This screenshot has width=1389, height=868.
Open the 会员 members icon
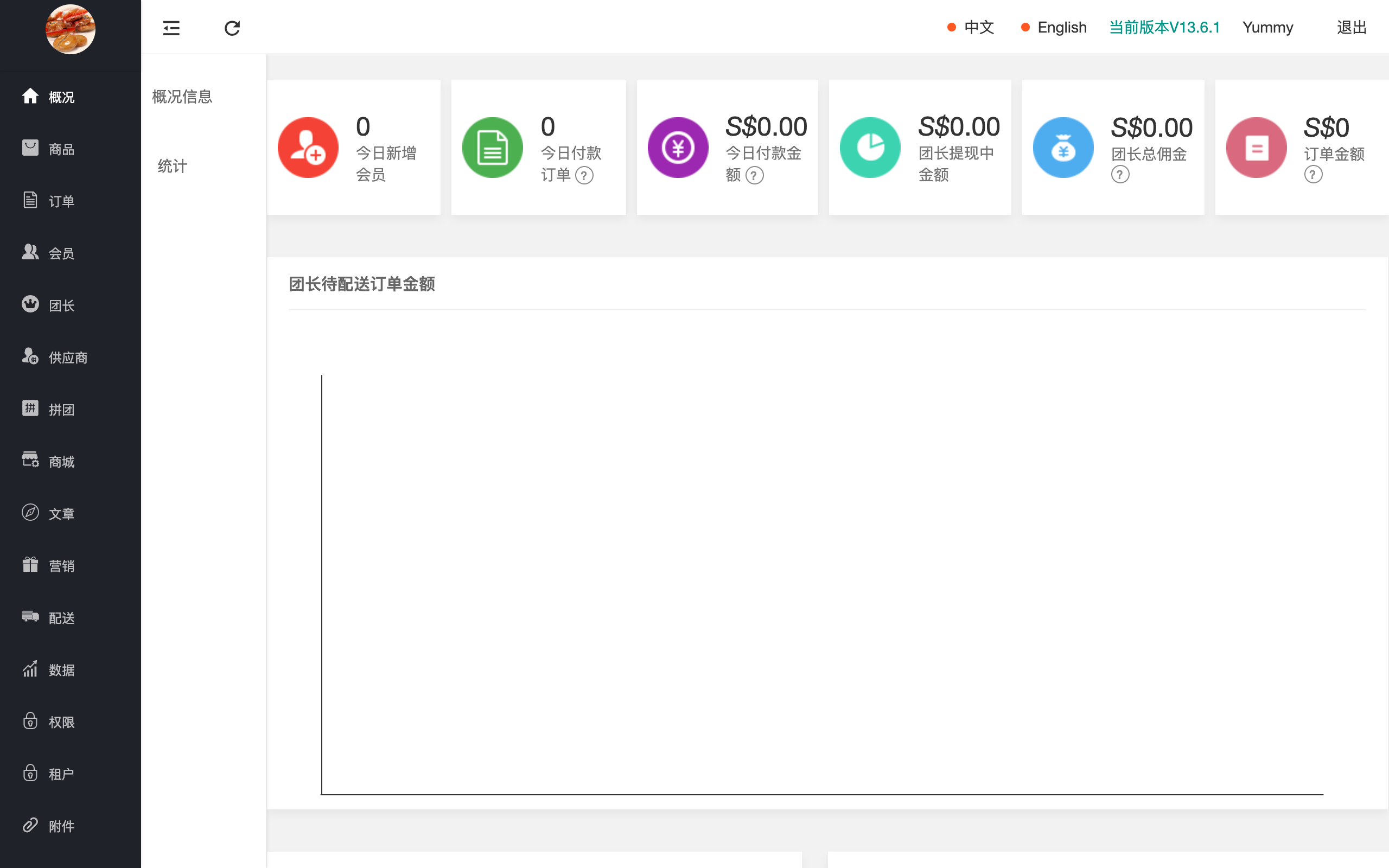pyautogui.click(x=30, y=252)
